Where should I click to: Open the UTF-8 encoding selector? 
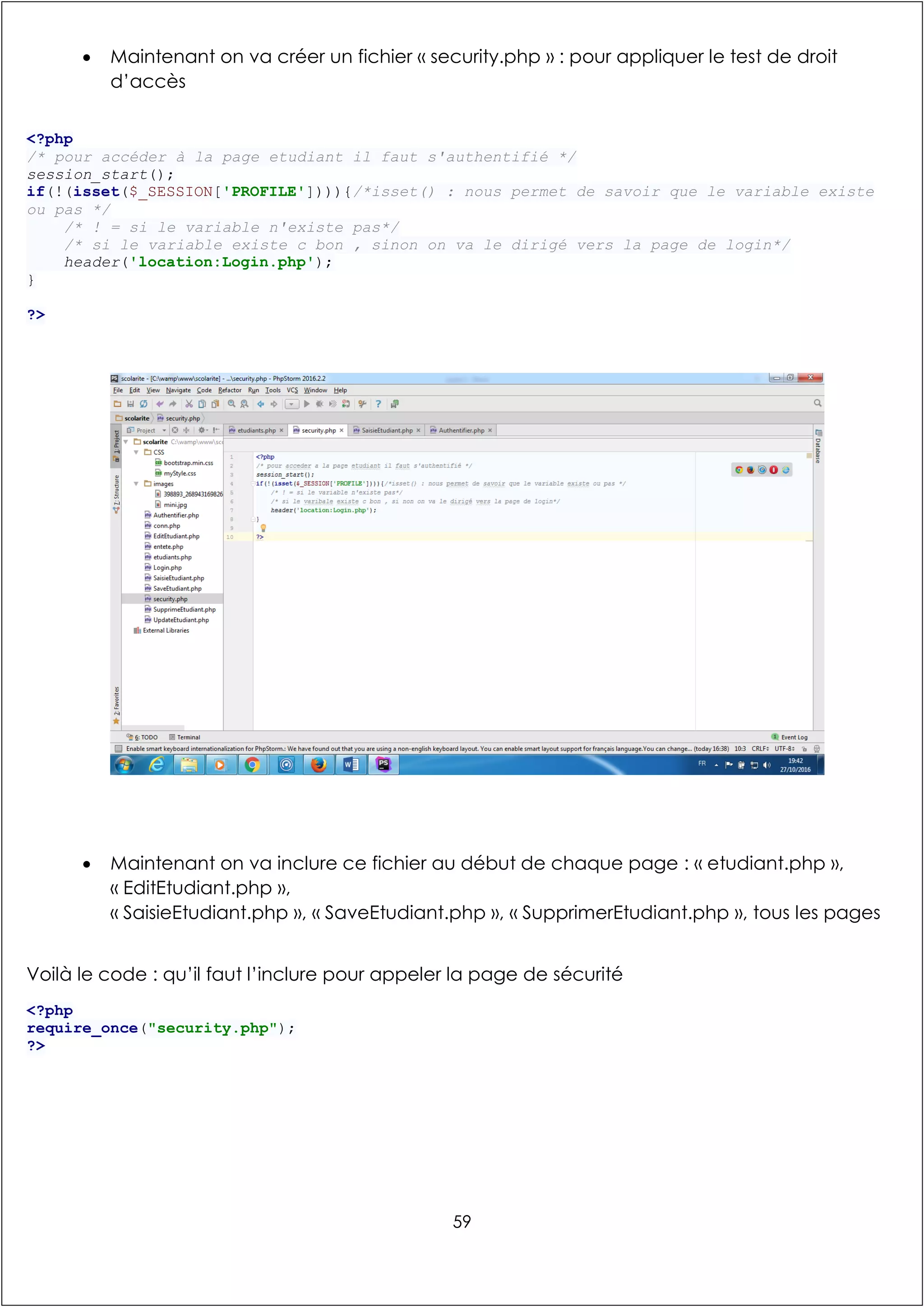785,749
